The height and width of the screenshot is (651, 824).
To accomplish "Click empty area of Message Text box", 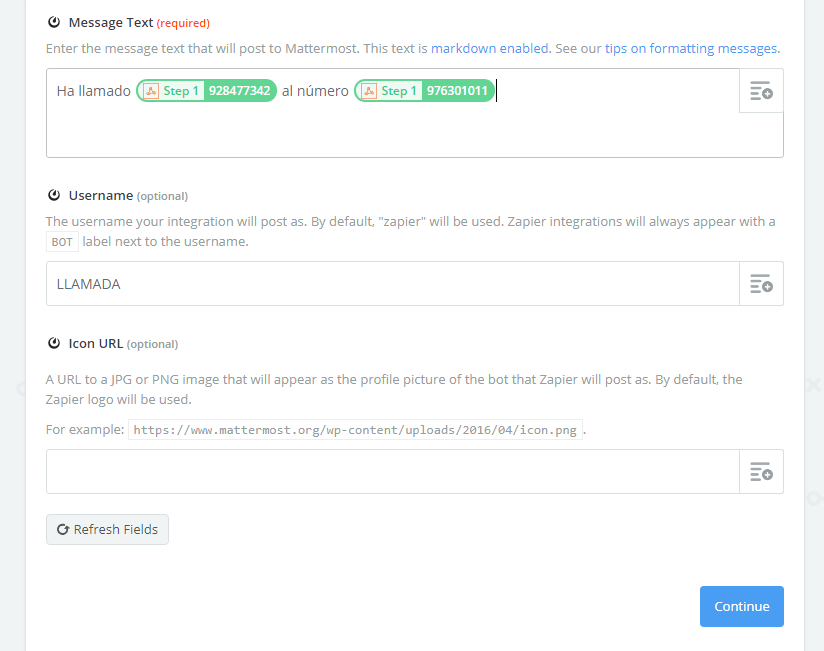I will 393,131.
